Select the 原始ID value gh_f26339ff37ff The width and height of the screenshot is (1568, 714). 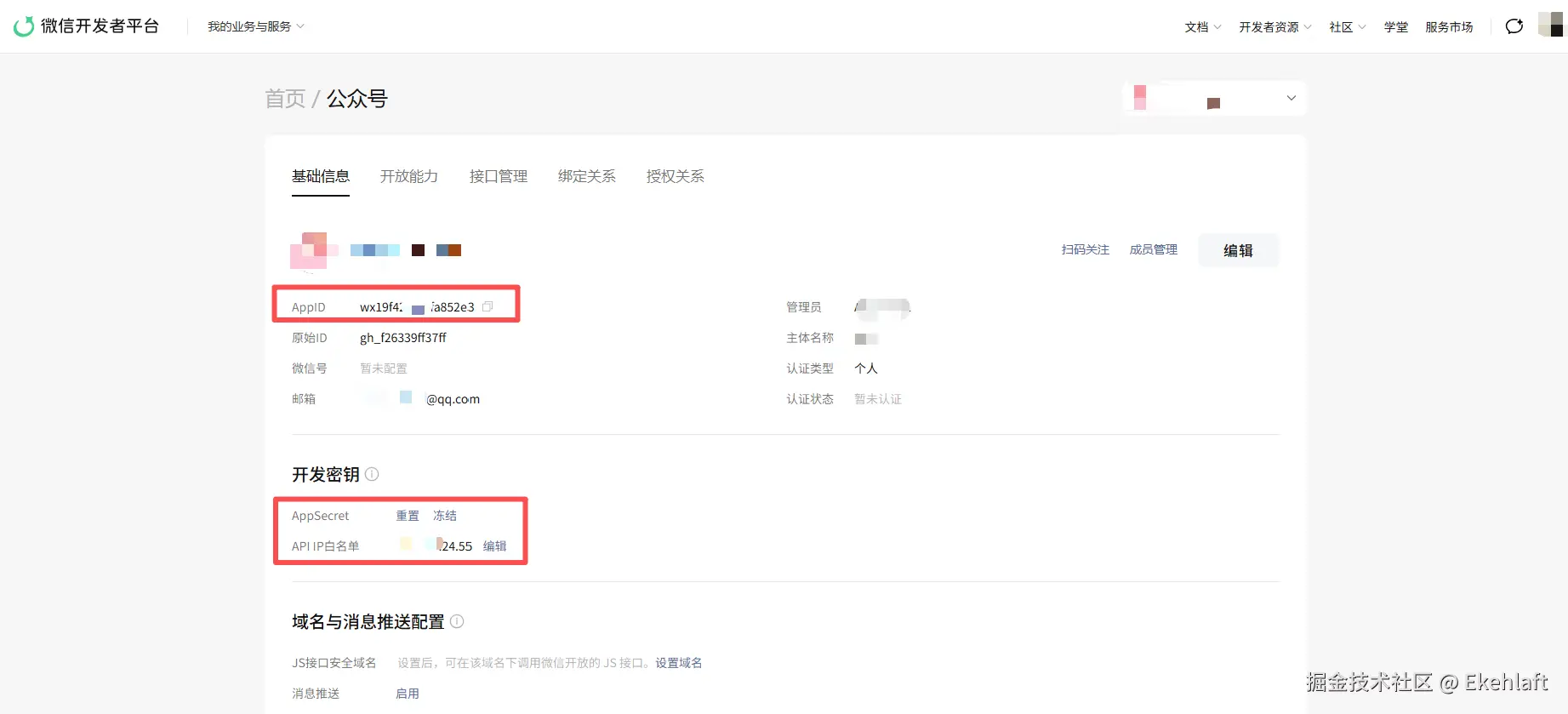click(403, 338)
